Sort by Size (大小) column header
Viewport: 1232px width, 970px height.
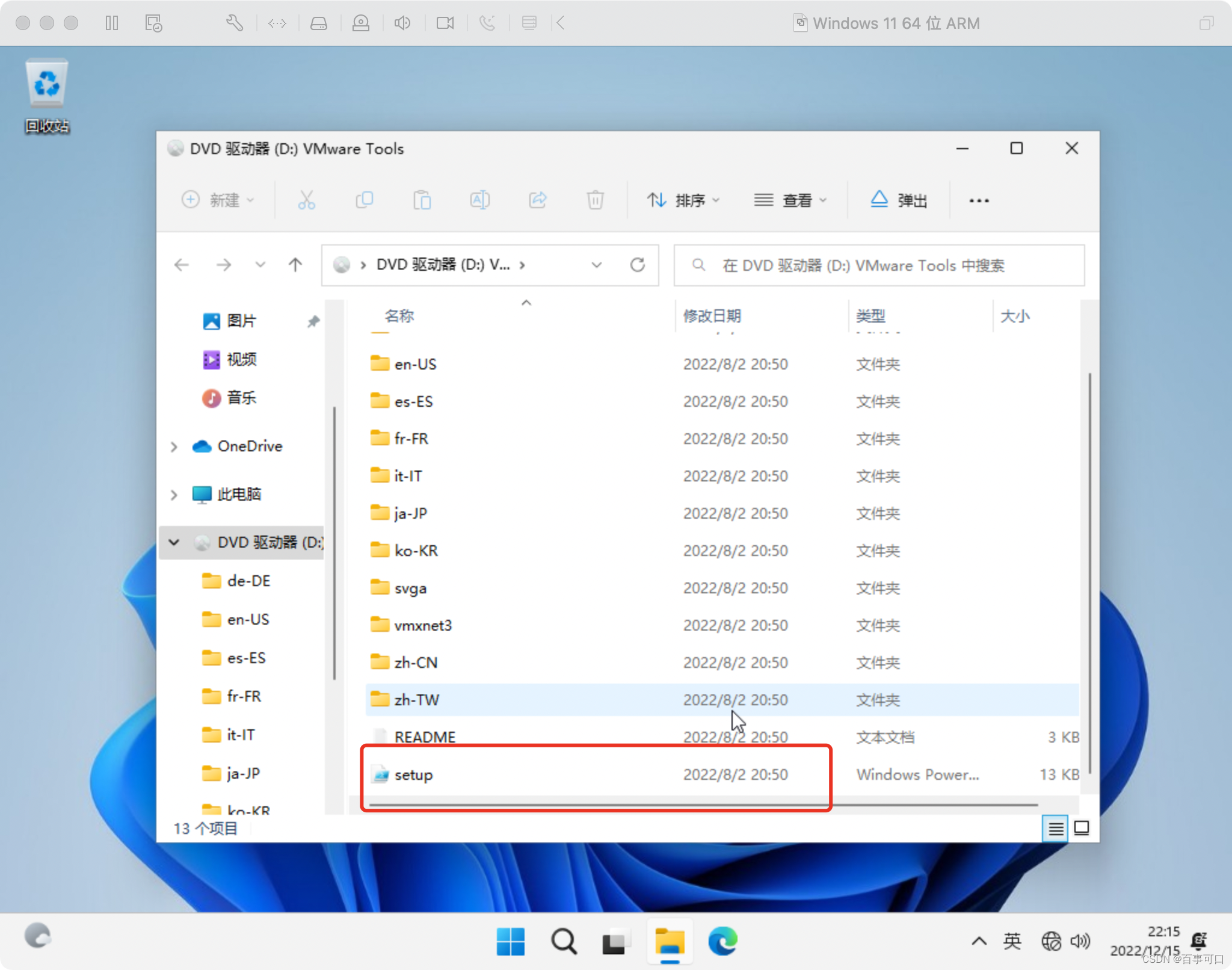pyautogui.click(x=1015, y=316)
